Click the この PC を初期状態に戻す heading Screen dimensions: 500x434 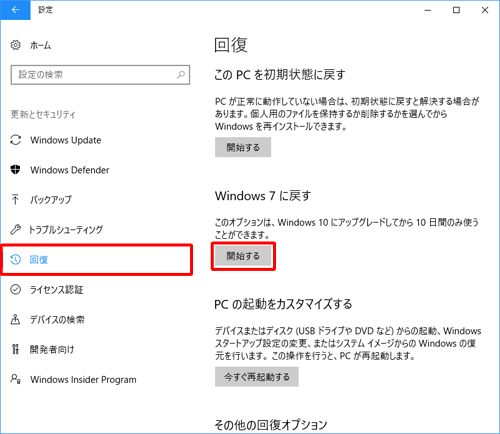point(280,75)
